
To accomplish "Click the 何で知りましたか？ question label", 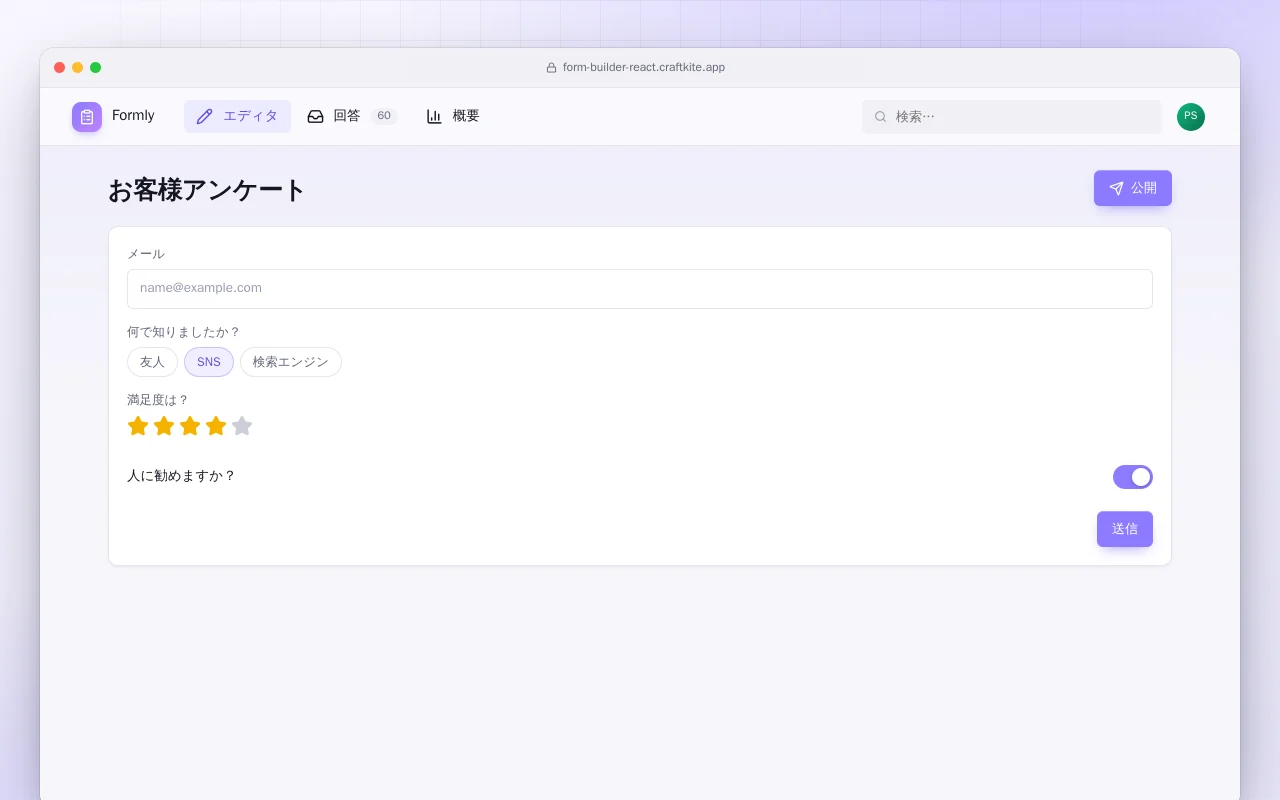I will (184, 332).
